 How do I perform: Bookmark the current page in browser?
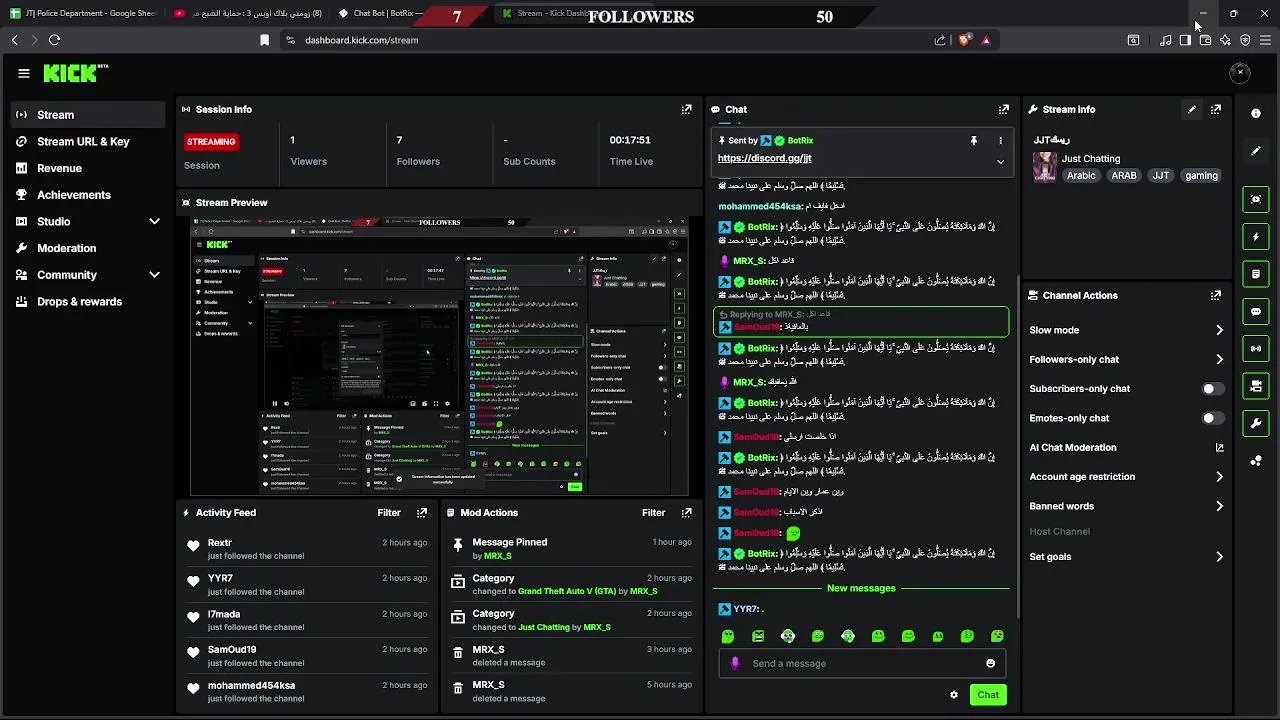tap(264, 40)
